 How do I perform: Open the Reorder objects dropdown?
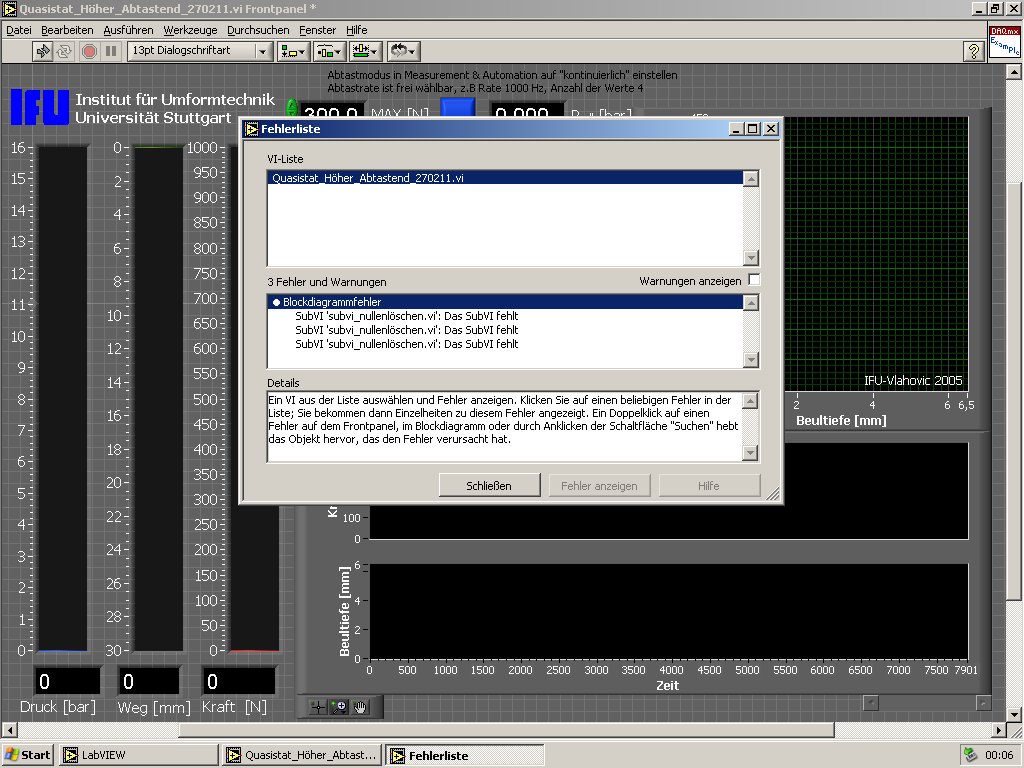[x=403, y=51]
